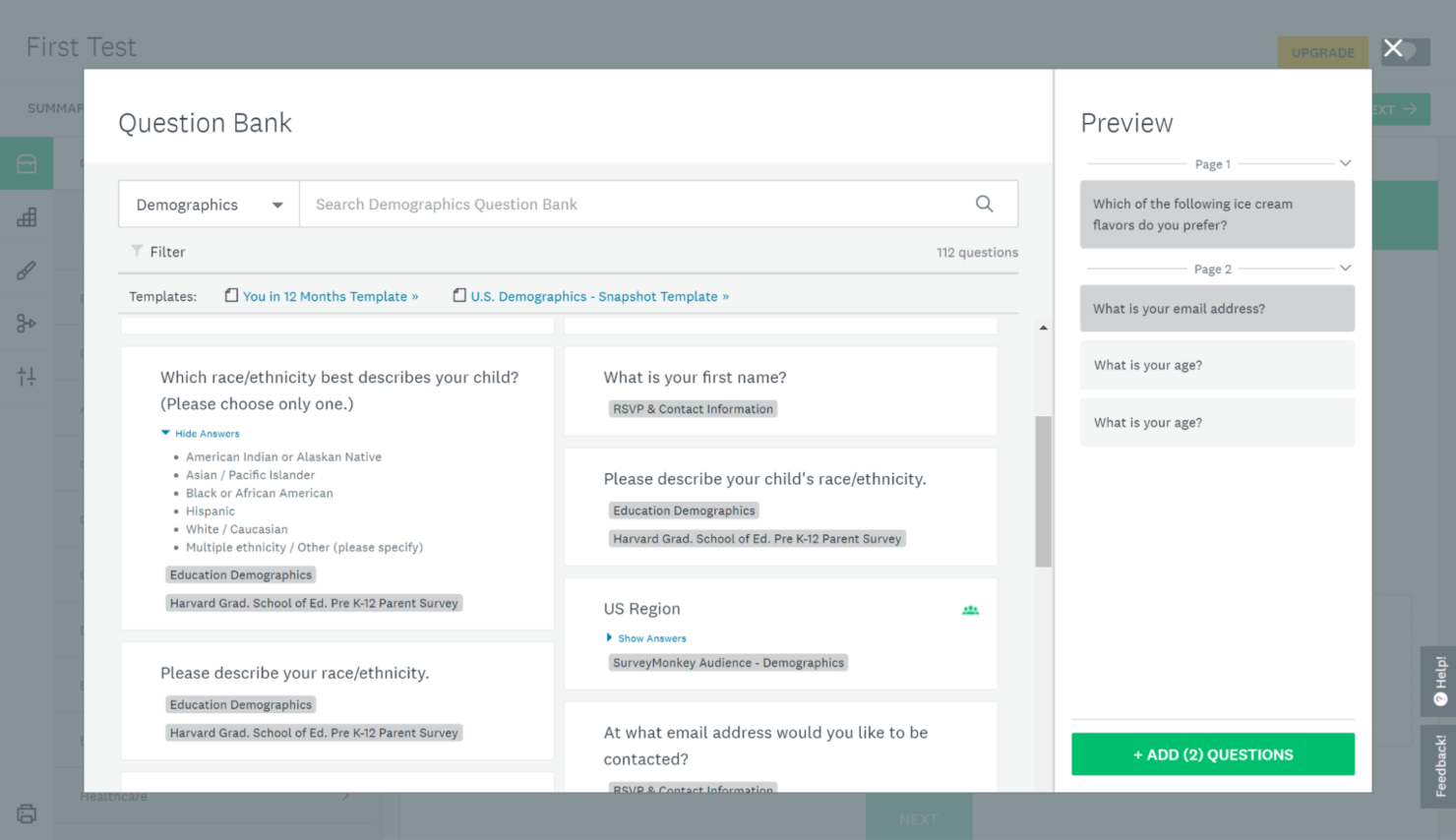This screenshot has height=840, width=1456.
Task: Open the logic branching sidebar icon
Action: (27, 323)
